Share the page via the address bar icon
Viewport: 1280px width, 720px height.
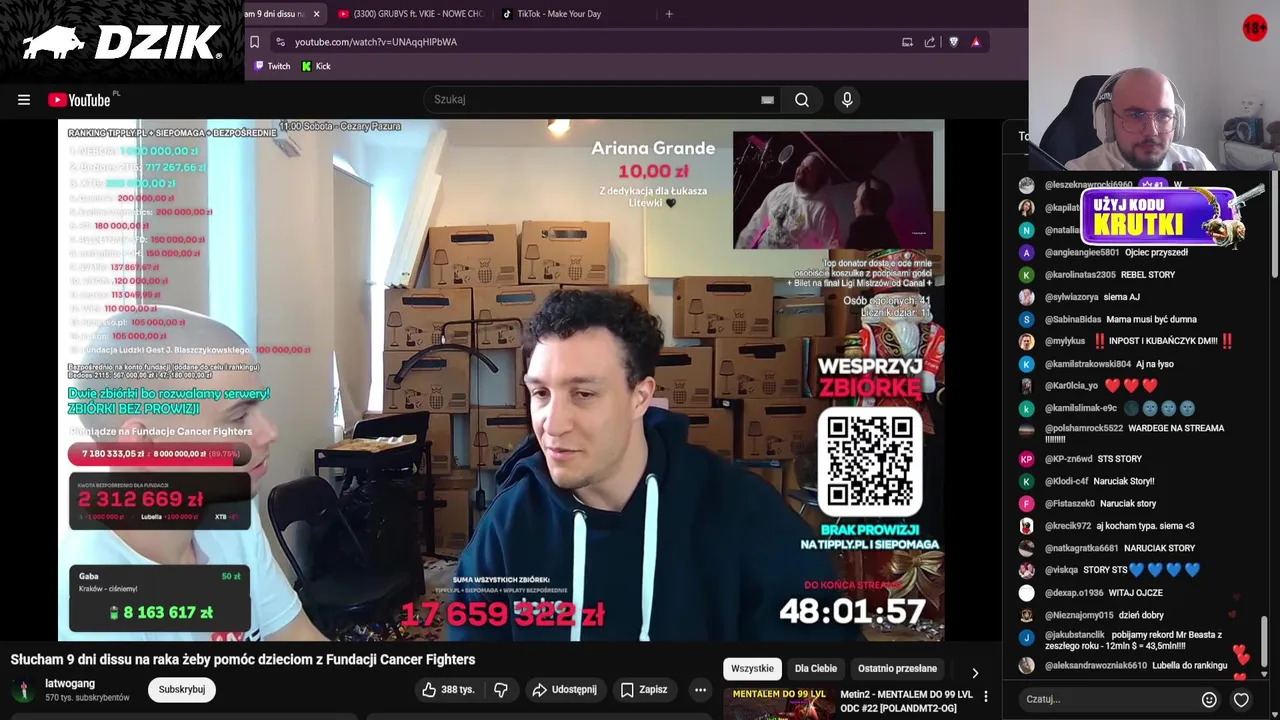(930, 42)
